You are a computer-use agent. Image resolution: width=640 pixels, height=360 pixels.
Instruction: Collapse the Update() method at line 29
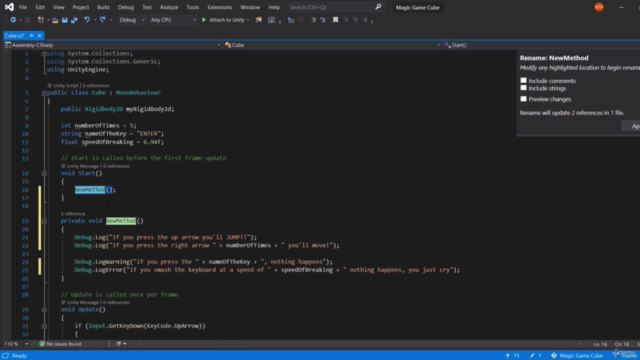(x=44, y=309)
